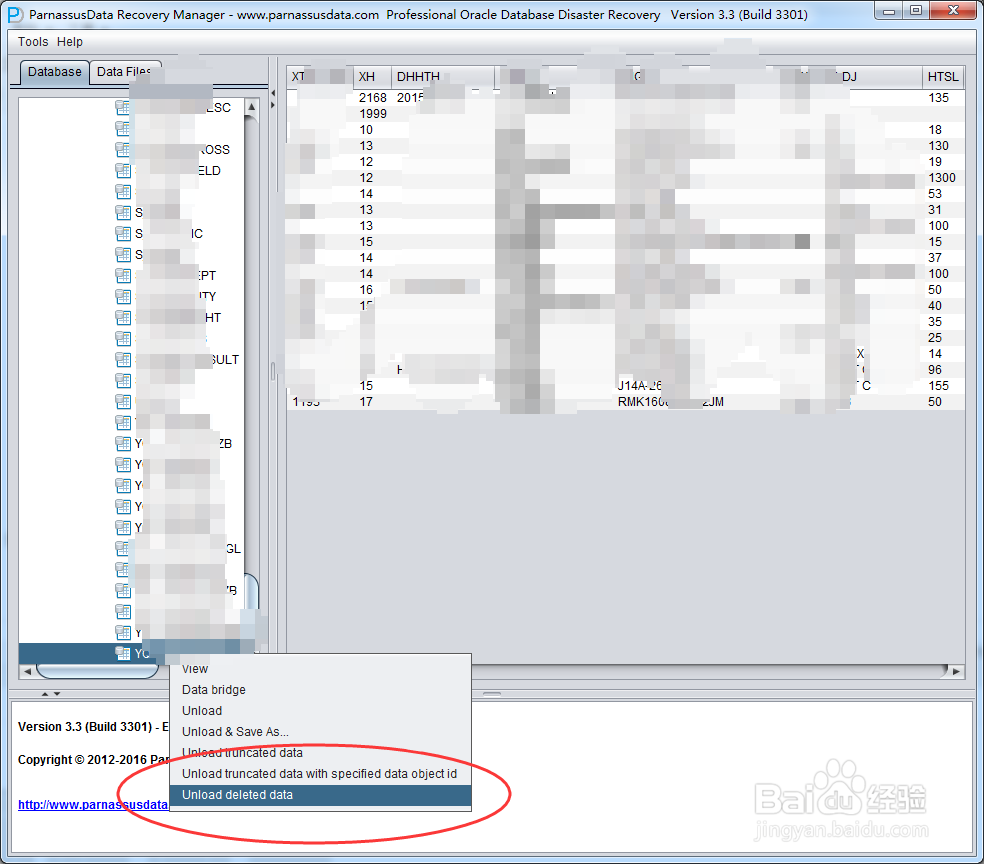Open the Help menu
Image resolution: width=984 pixels, height=864 pixels.
70,41
